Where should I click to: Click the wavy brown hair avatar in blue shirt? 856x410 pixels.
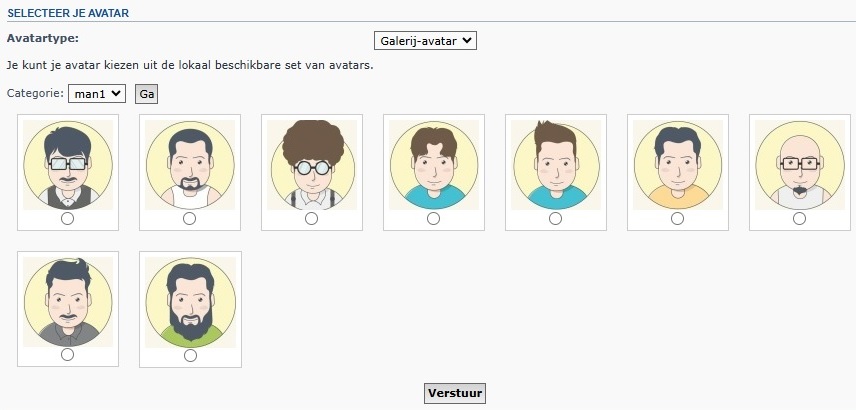(434, 165)
